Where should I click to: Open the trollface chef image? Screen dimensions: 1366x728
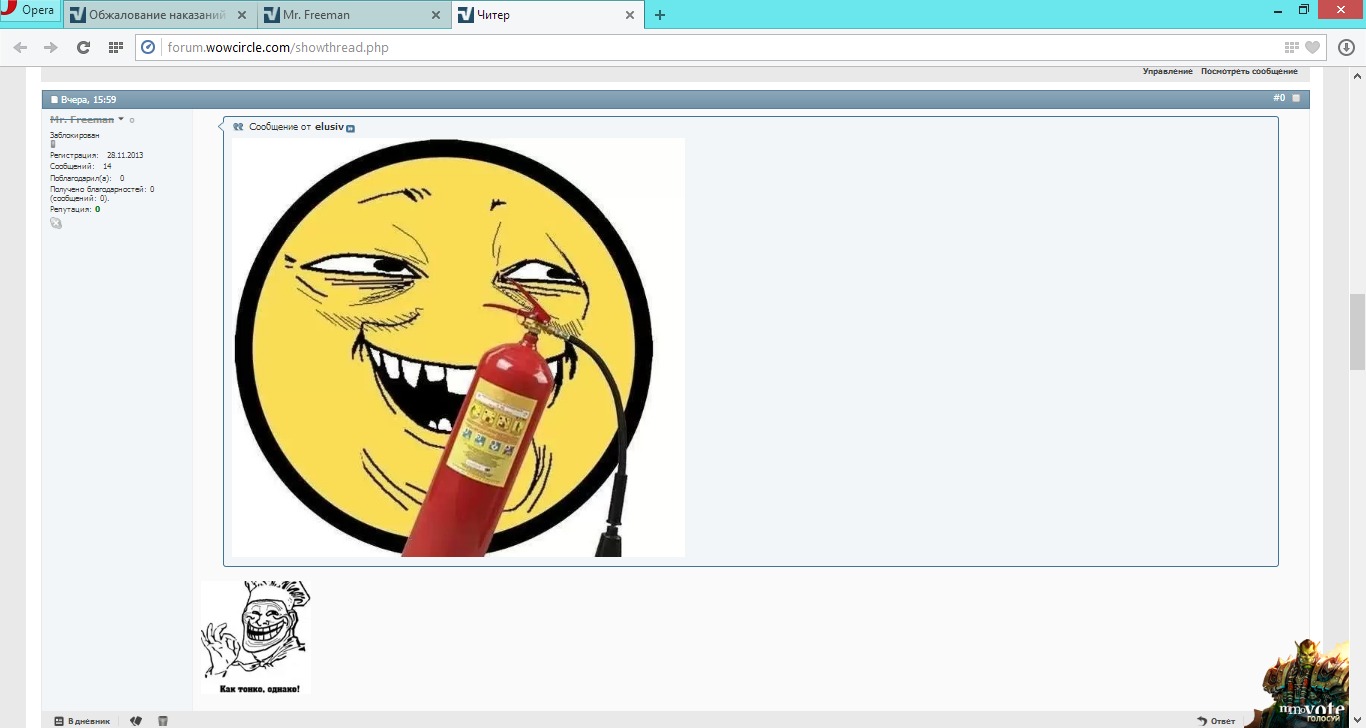256,637
